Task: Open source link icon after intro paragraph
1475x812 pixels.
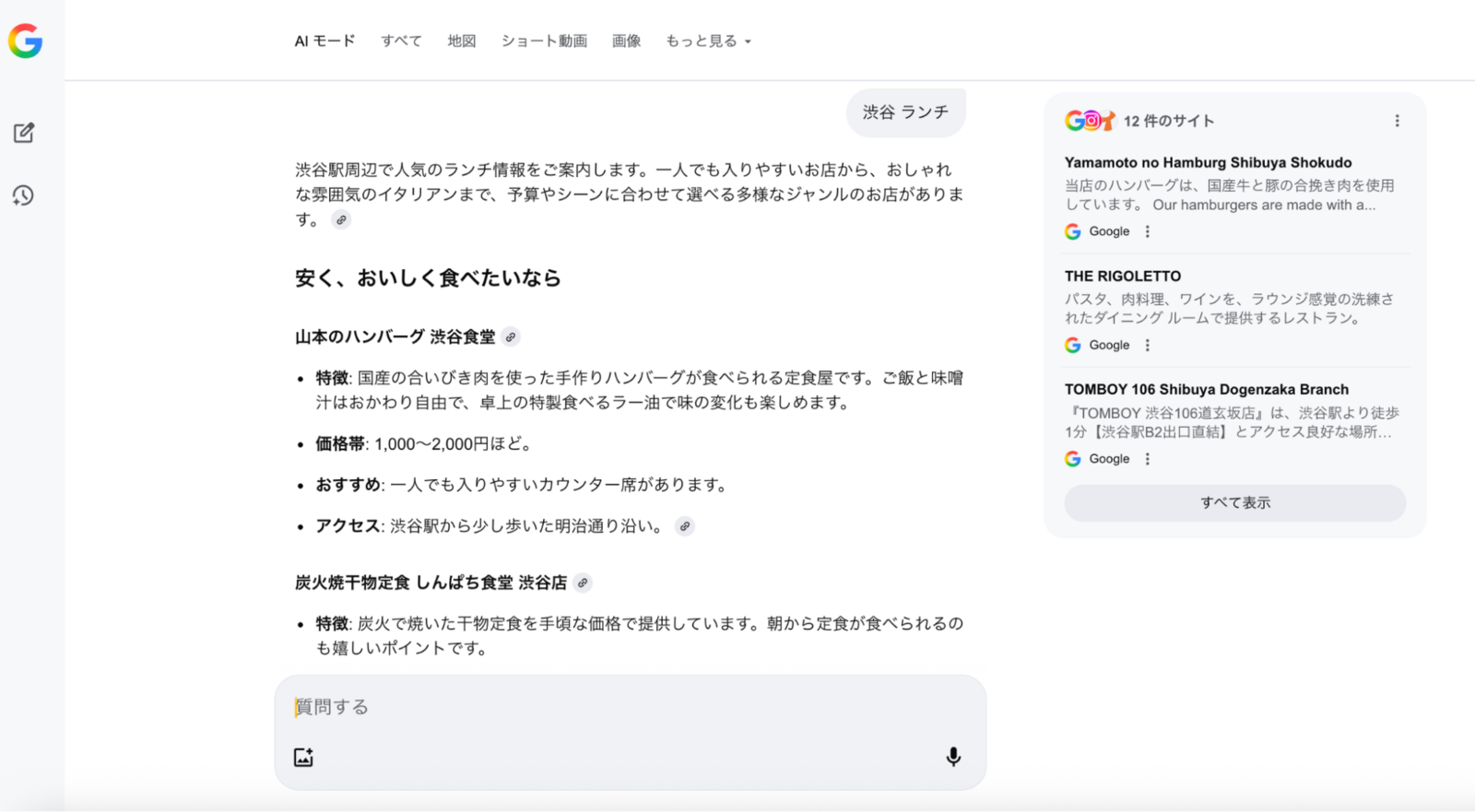Action: pyautogui.click(x=341, y=219)
